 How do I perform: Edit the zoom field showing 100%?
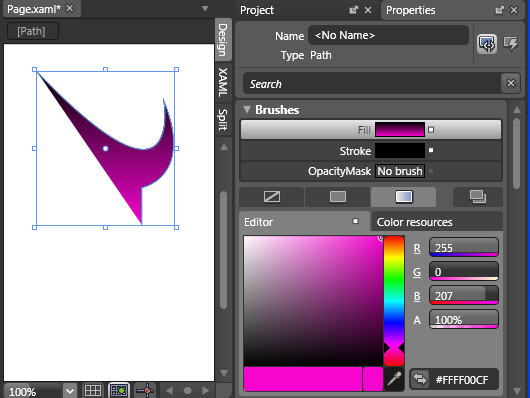coord(32,392)
